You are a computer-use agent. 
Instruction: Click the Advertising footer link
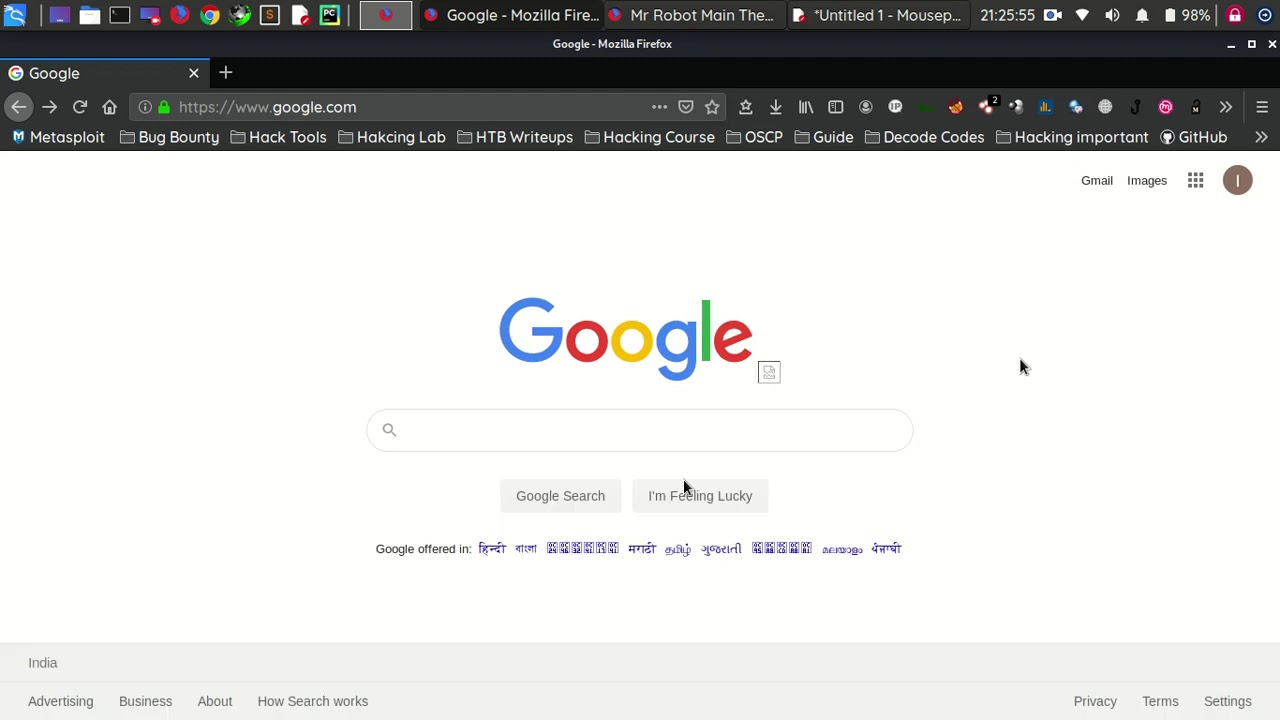point(61,701)
